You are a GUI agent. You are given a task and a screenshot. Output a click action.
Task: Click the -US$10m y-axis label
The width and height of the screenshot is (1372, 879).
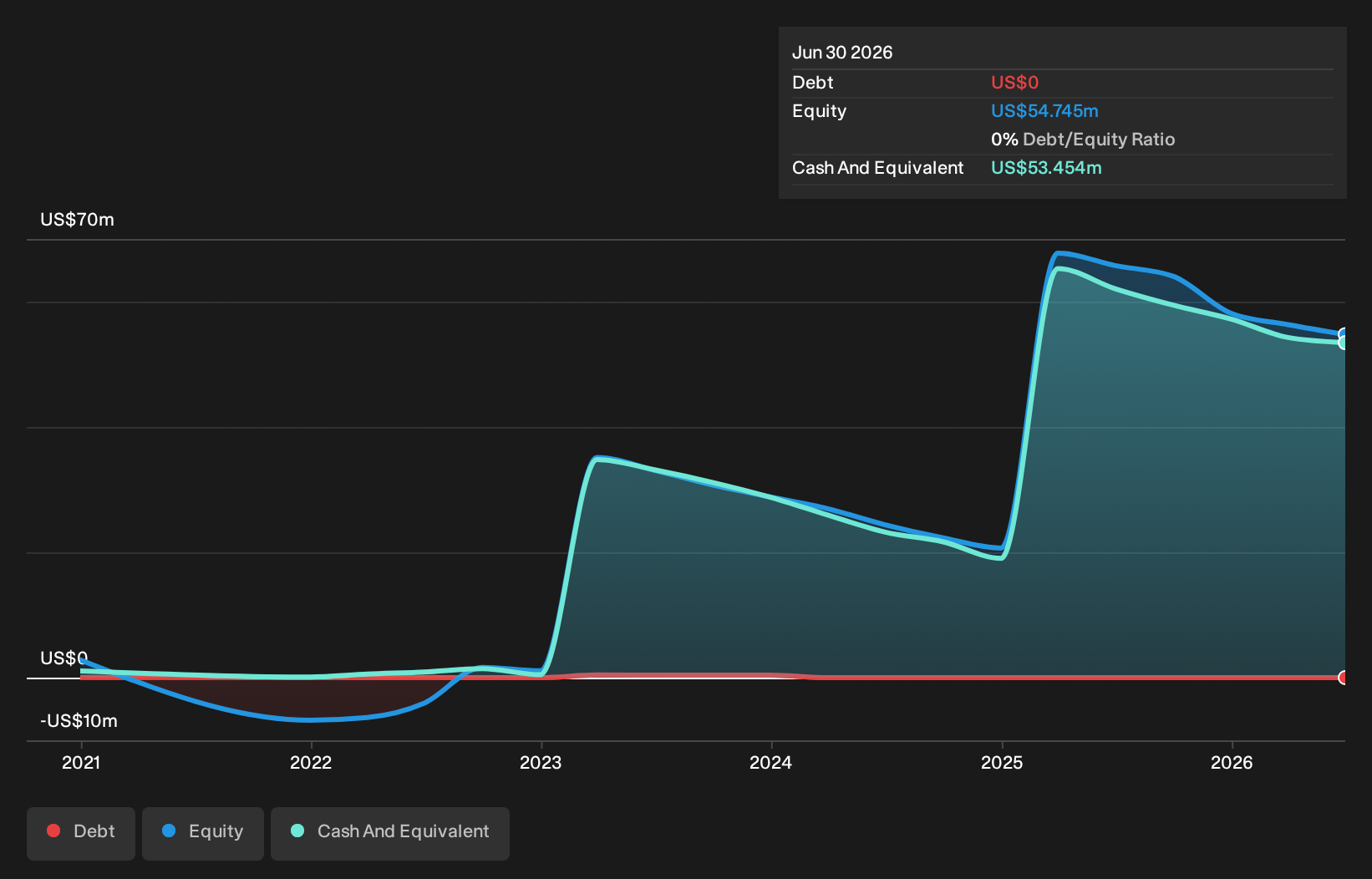79,721
